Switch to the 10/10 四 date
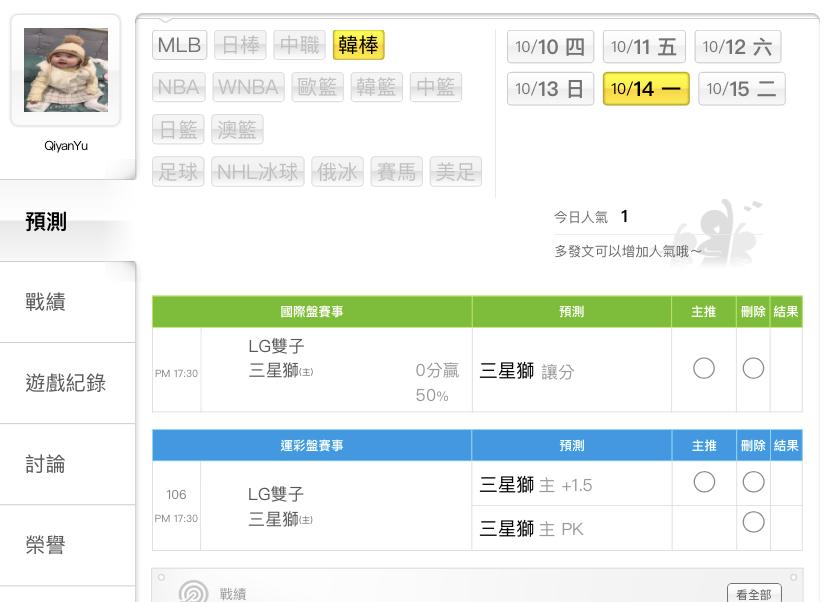This screenshot has height=602, width=828. click(x=550, y=47)
